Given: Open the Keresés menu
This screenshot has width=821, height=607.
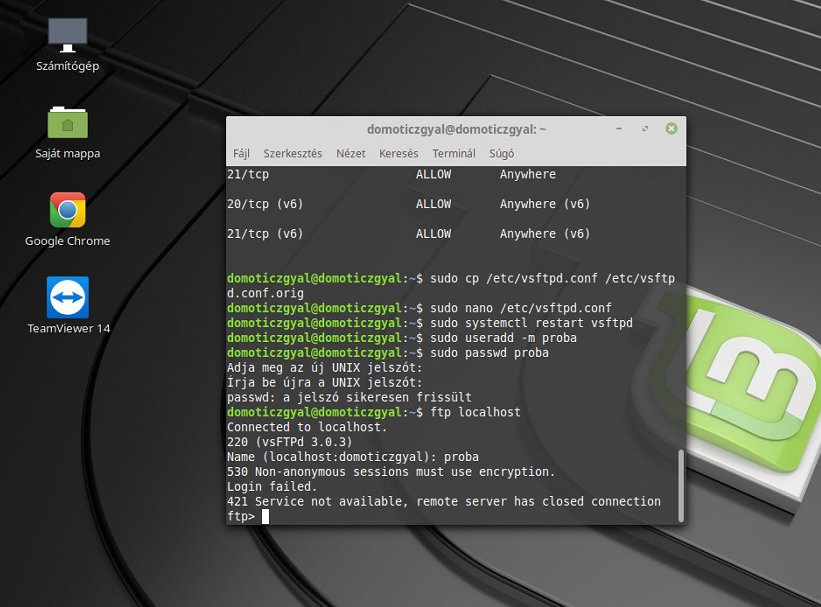Looking at the screenshot, I should coord(398,153).
